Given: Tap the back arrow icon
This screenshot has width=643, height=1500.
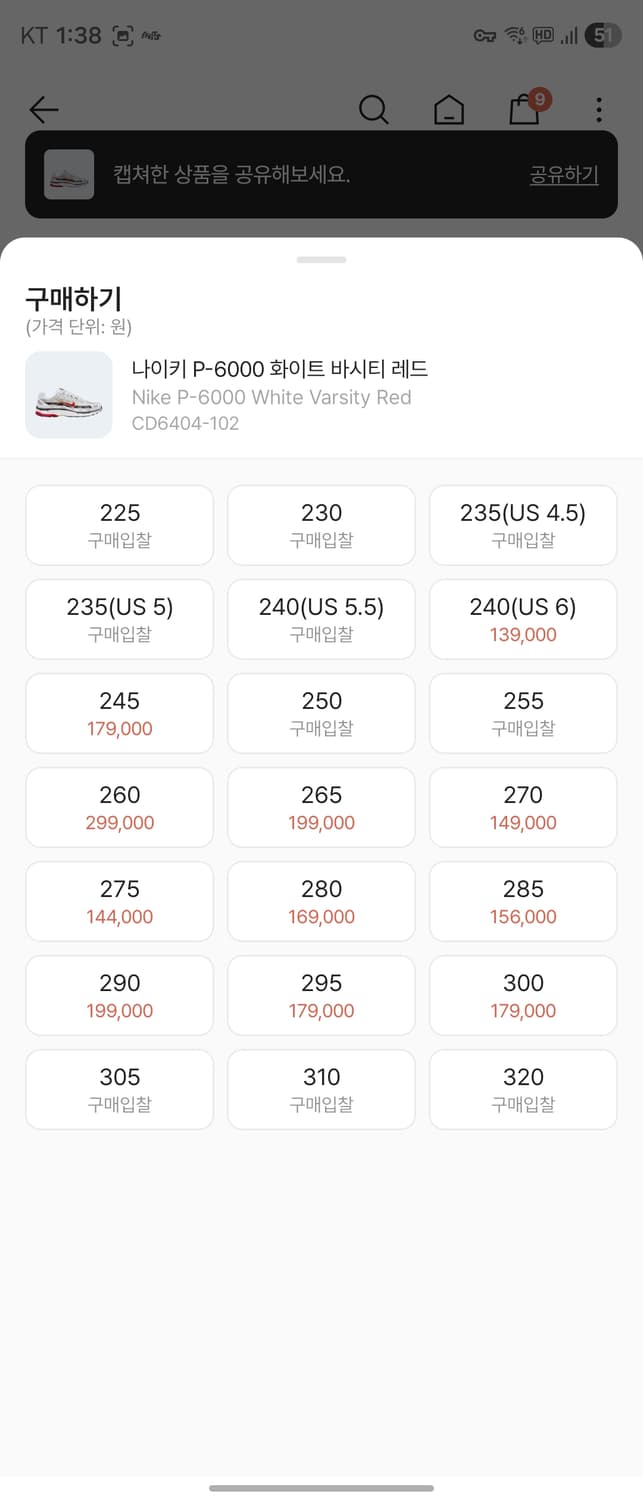Looking at the screenshot, I should 44,109.
